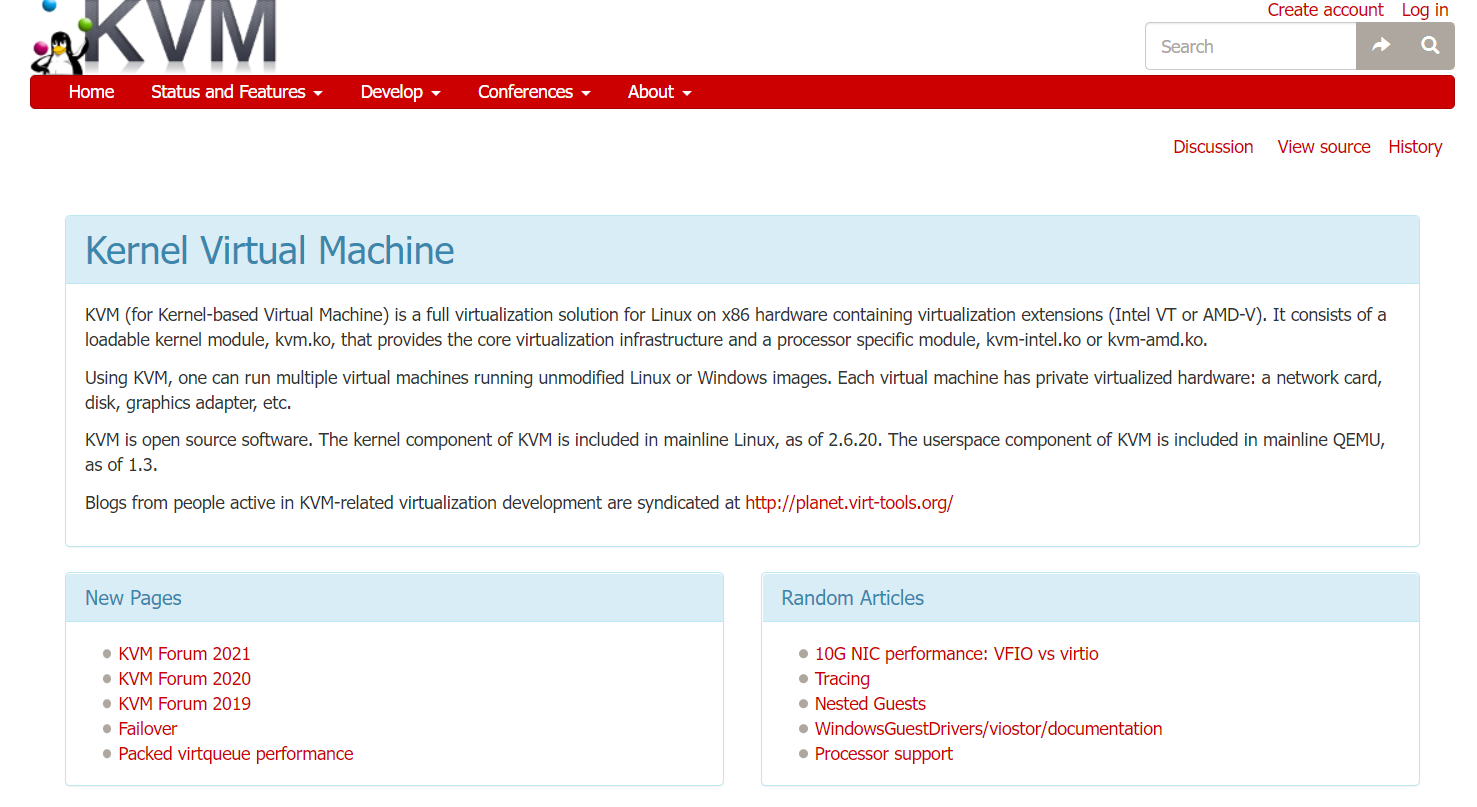Open the History tab

point(1415,147)
